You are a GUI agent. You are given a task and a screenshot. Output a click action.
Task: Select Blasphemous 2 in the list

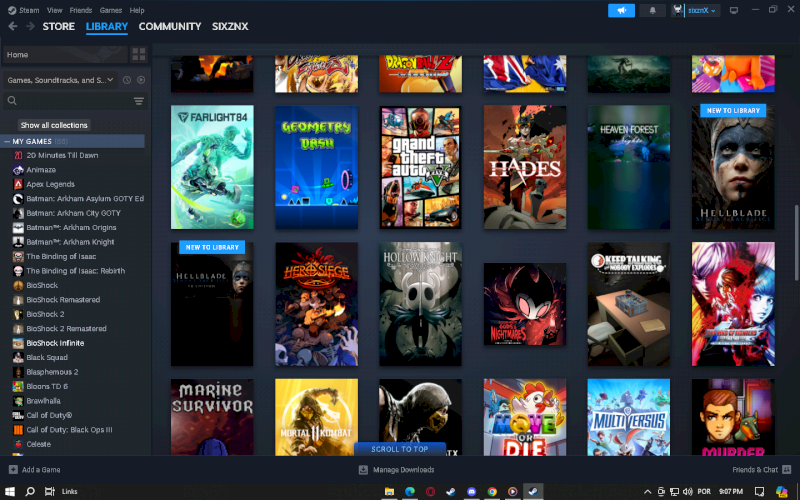[52, 372]
